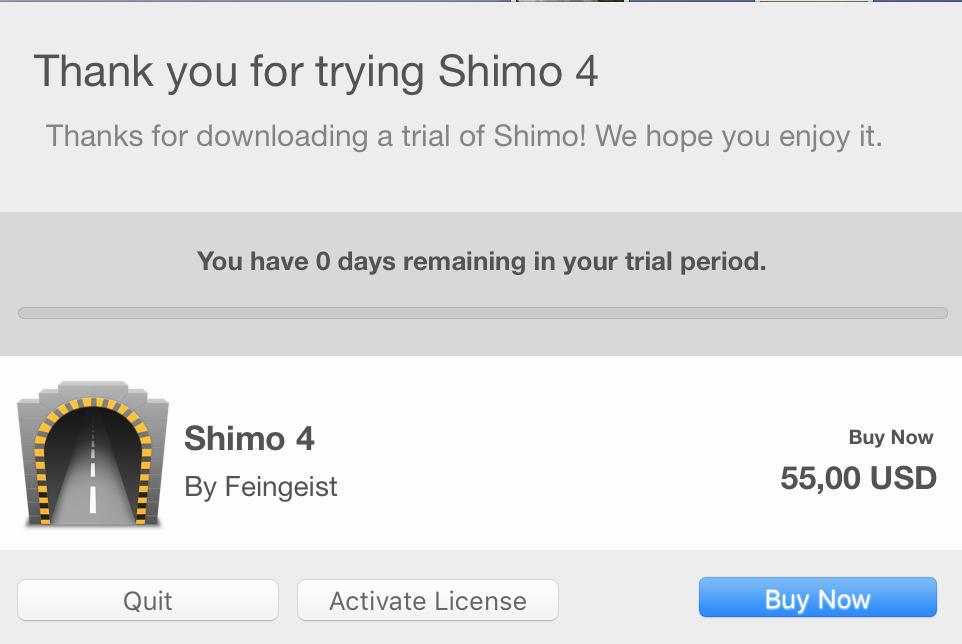
Task: Select the Shimo 4 product name
Action: [x=249, y=438]
